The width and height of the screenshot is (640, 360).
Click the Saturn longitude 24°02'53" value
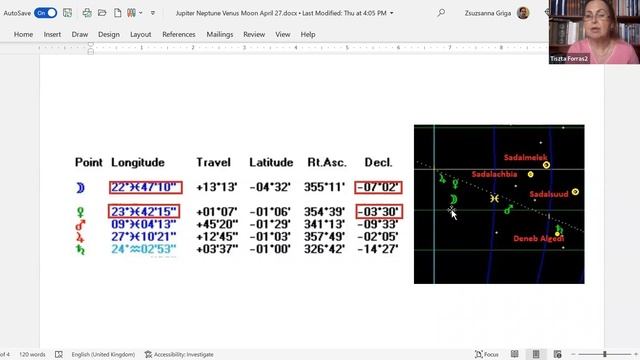pyautogui.click(x=144, y=249)
